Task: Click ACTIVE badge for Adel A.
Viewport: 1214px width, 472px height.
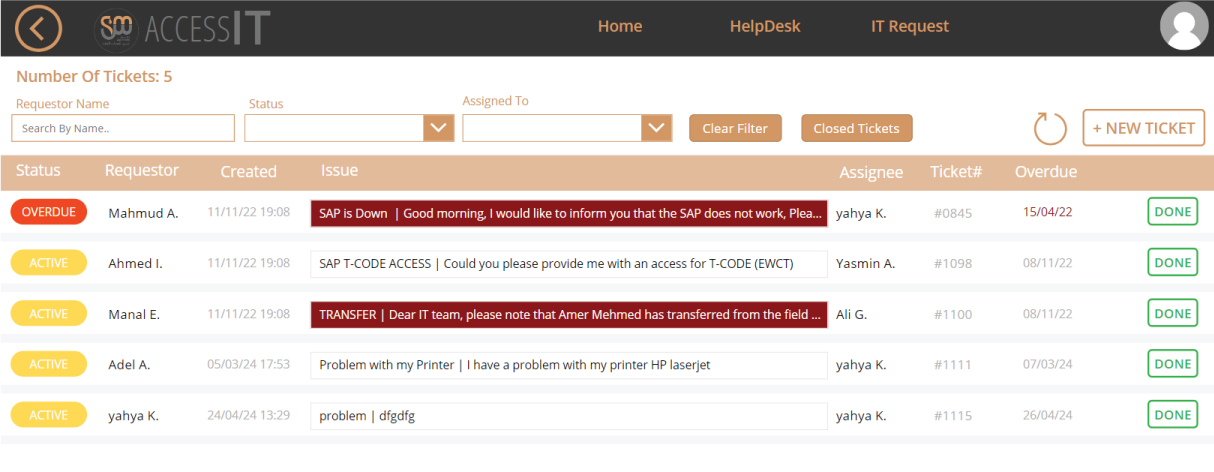Action: pyautogui.click(x=49, y=364)
